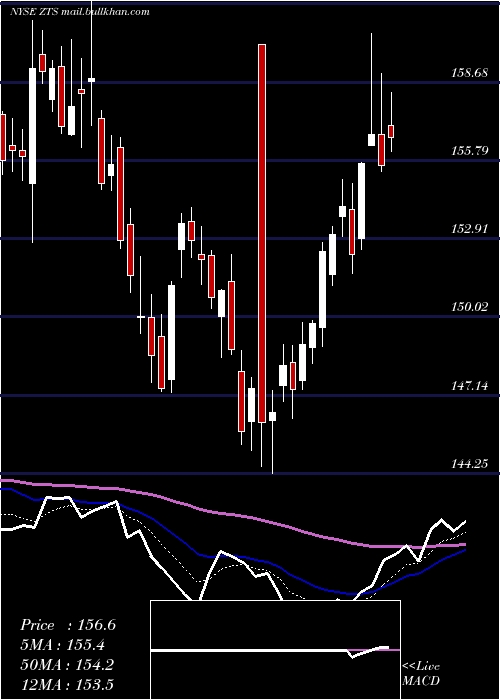500x700 pixels.
Task: Click inside the Live MACD inset box
Action: (275, 650)
